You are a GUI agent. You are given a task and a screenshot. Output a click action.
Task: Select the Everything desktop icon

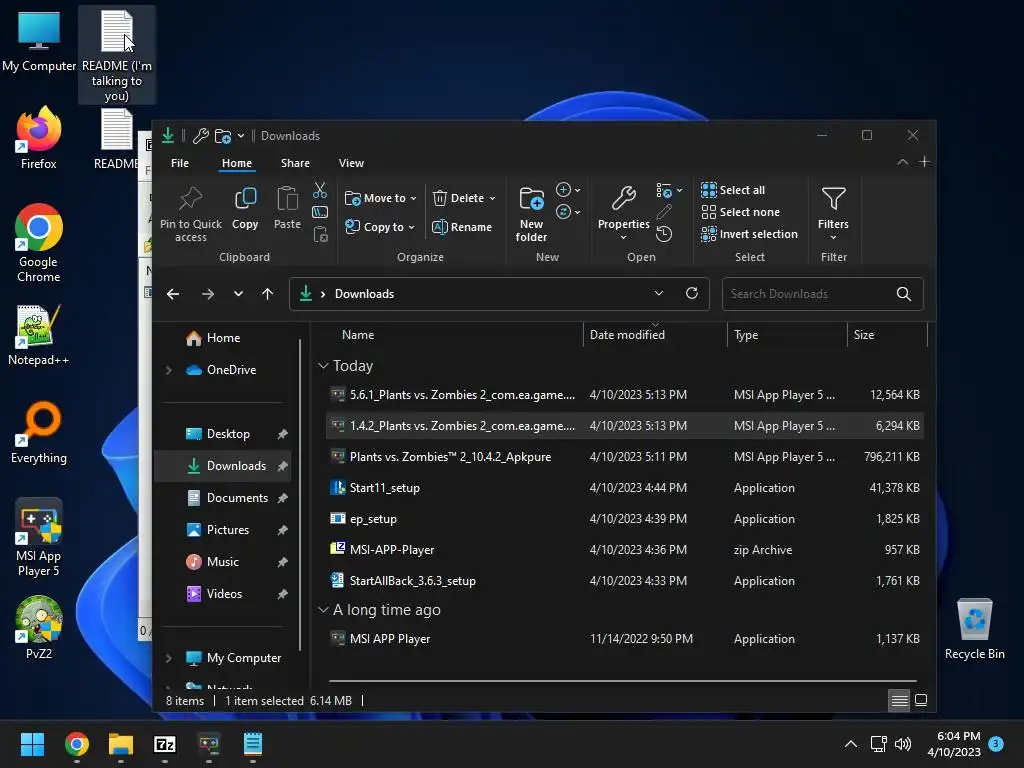pyautogui.click(x=39, y=432)
